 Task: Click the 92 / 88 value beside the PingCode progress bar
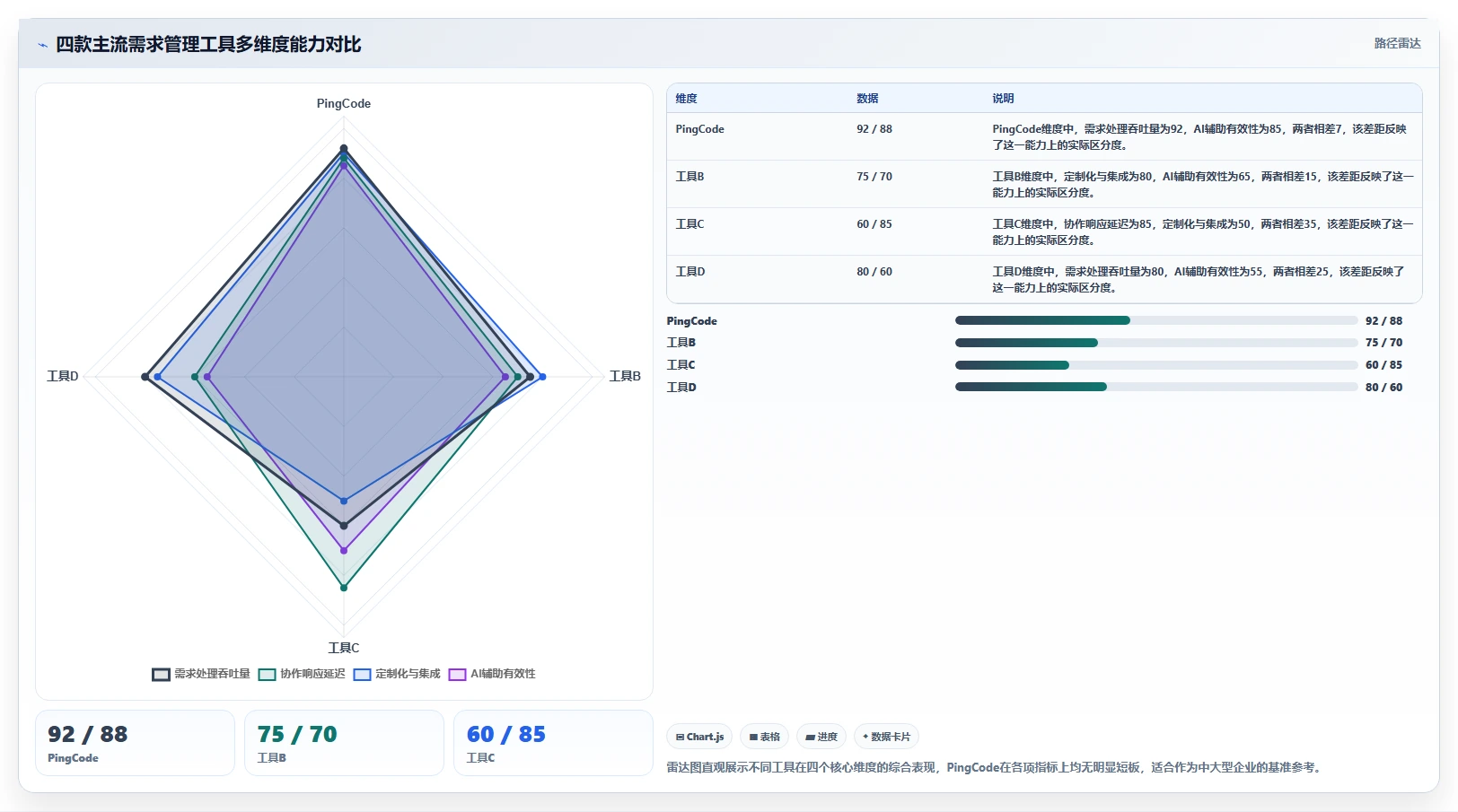1383,321
